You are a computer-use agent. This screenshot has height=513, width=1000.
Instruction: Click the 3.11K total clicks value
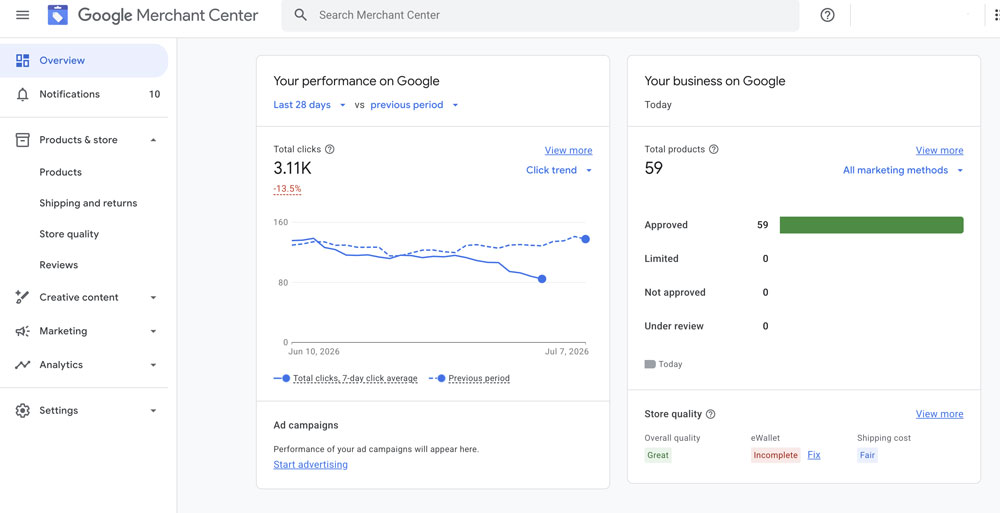pos(292,168)
